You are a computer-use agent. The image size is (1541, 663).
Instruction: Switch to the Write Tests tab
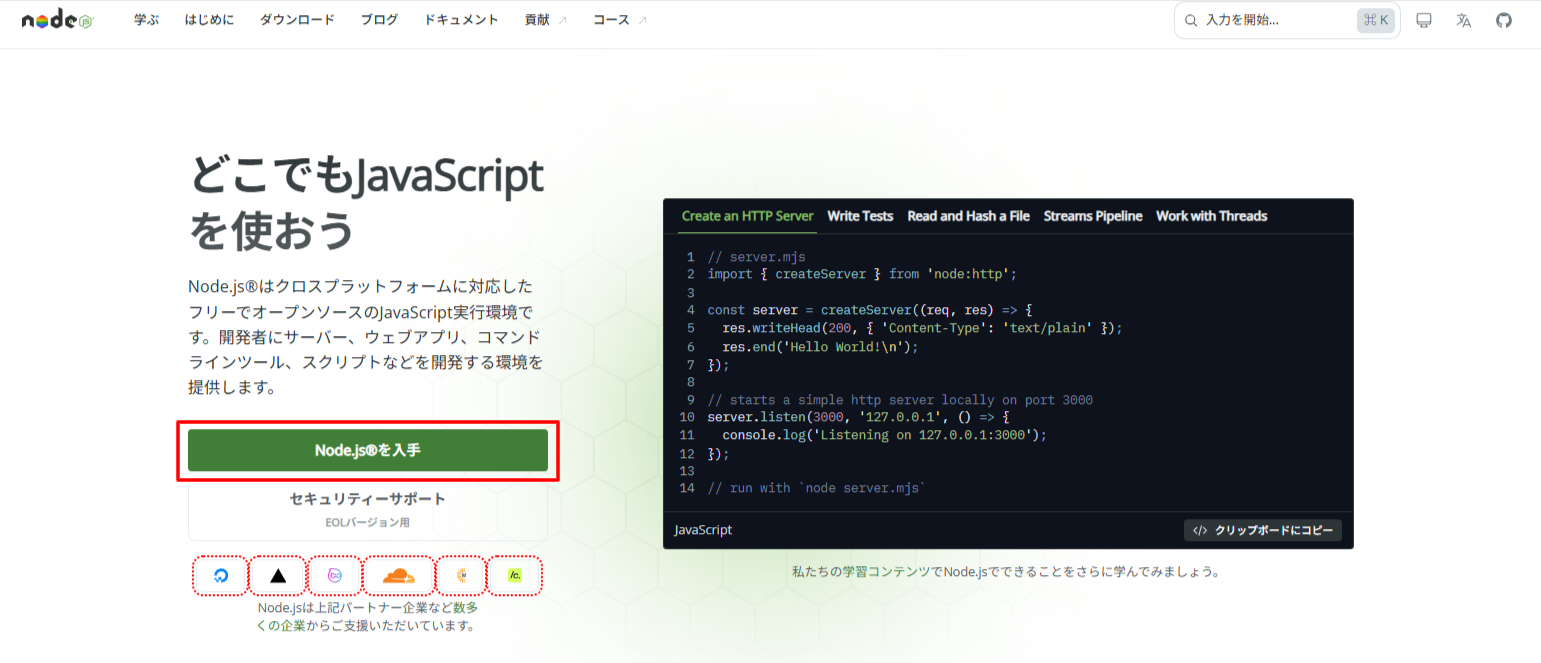[x=860, y=216]
